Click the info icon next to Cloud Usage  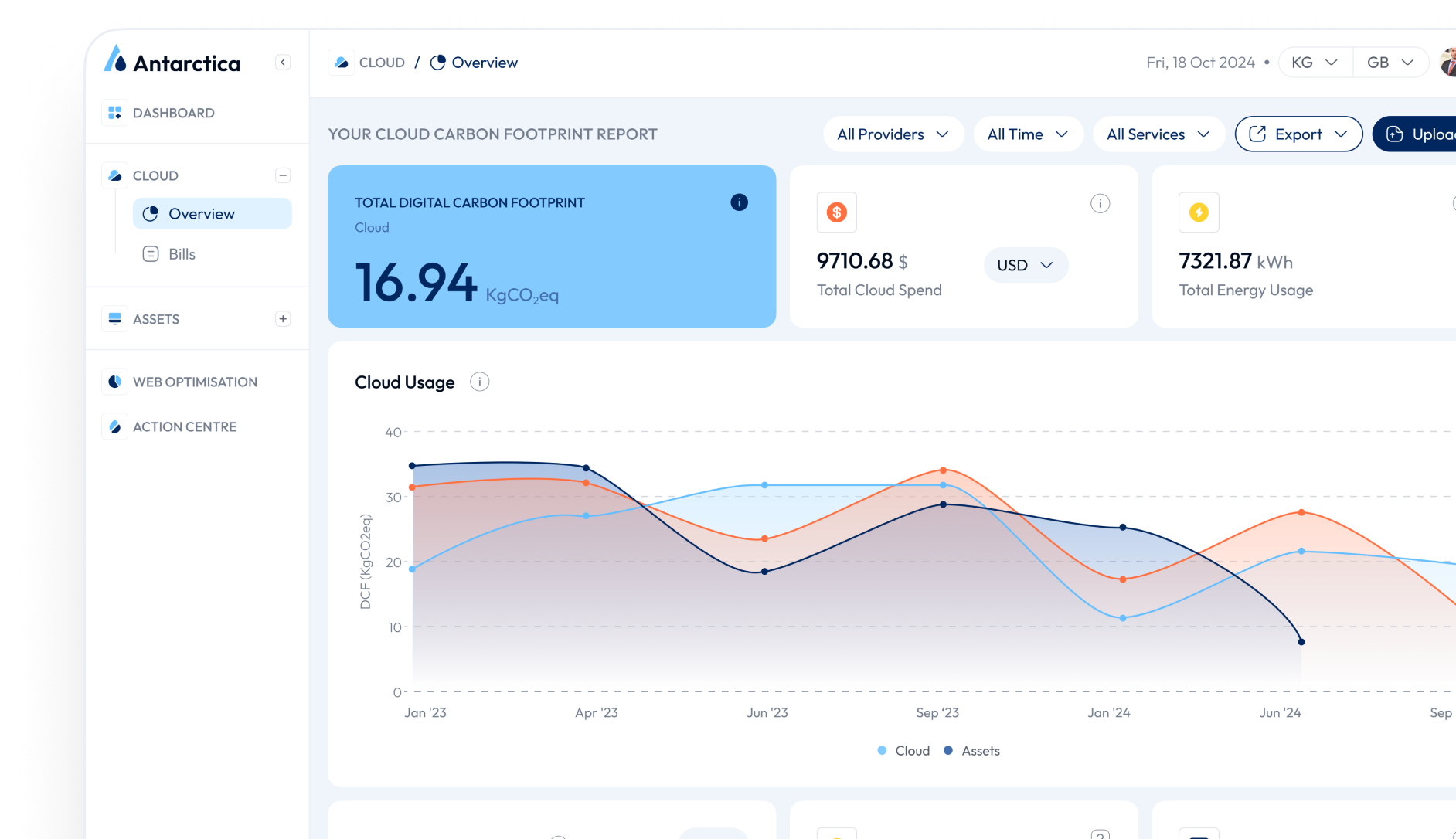[479, 382]
